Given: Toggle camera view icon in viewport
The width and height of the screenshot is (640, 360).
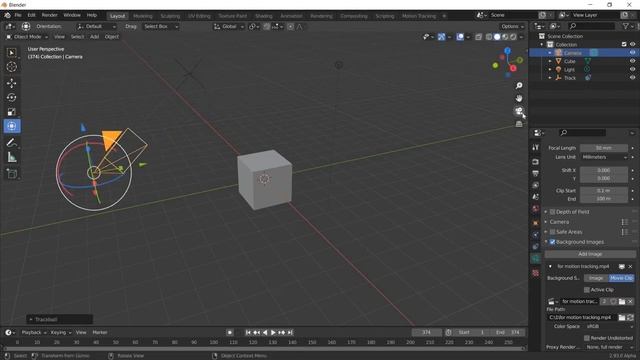Looking at the screenshot, I should pyautogui.click(x=519, y=111).
